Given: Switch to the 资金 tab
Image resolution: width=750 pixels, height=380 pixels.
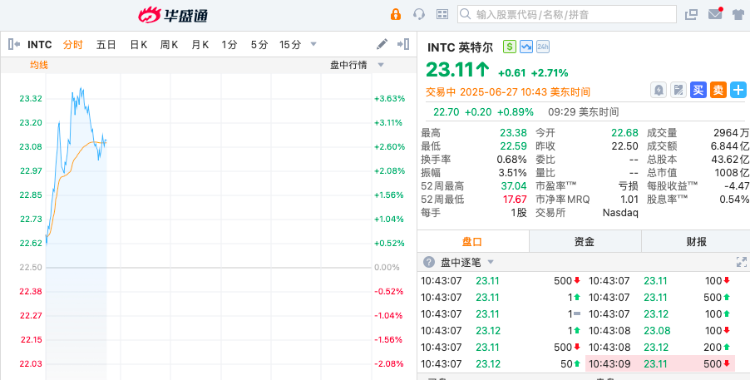Looking at the screenshot, I should click(x=584, y=242).
